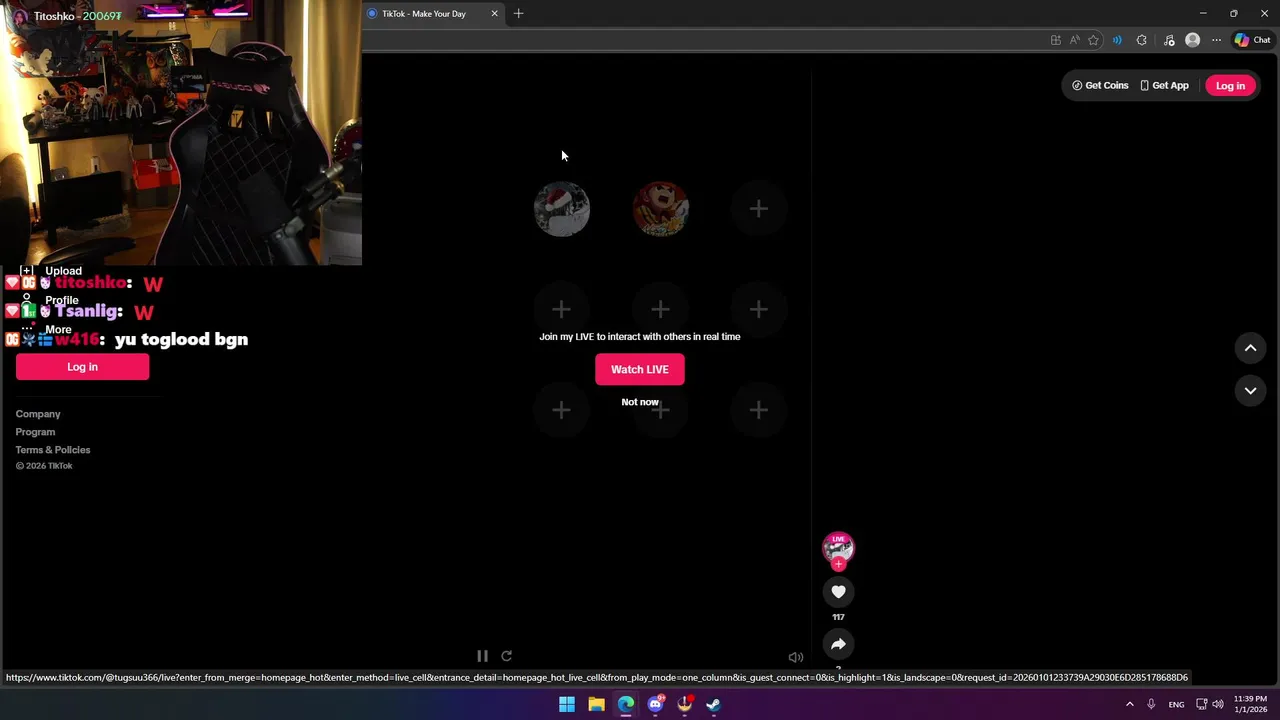Dismiss the prompt with Not now
The image size is (1280, 720).
640,402
